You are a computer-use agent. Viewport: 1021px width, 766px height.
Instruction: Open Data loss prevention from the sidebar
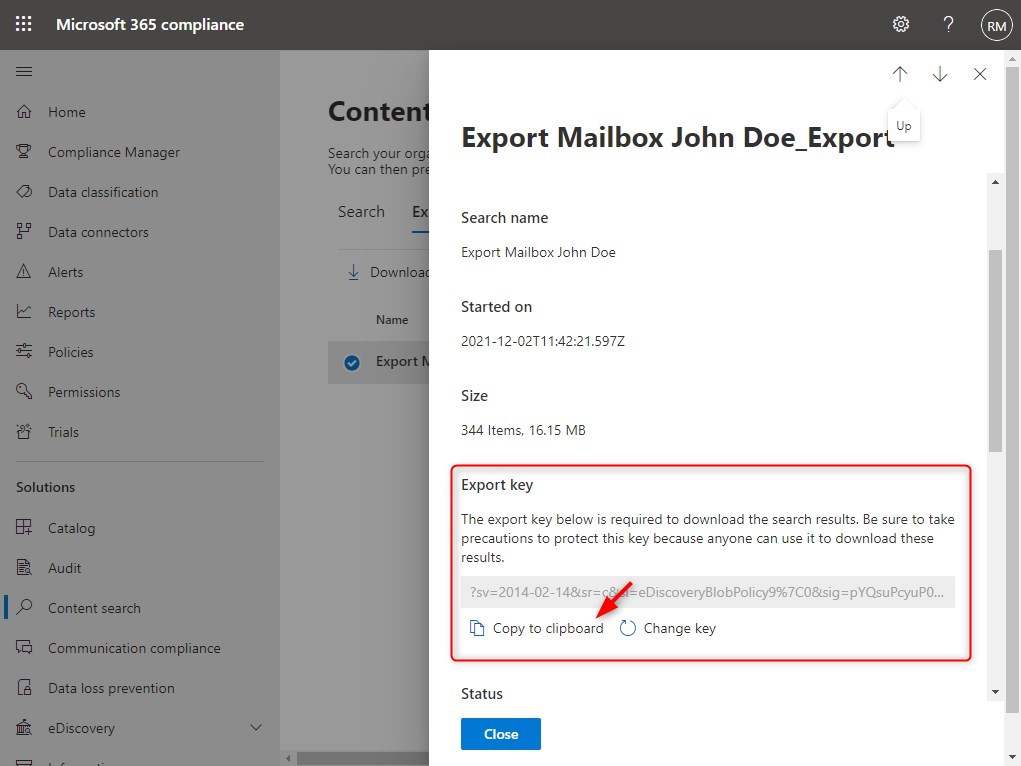(x=111, y=688)
